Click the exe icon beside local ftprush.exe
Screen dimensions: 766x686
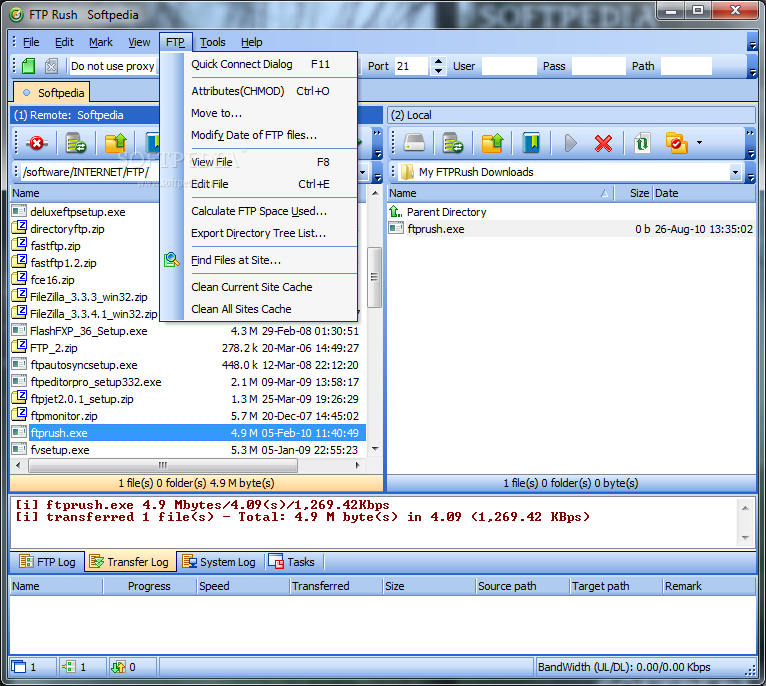396,228
